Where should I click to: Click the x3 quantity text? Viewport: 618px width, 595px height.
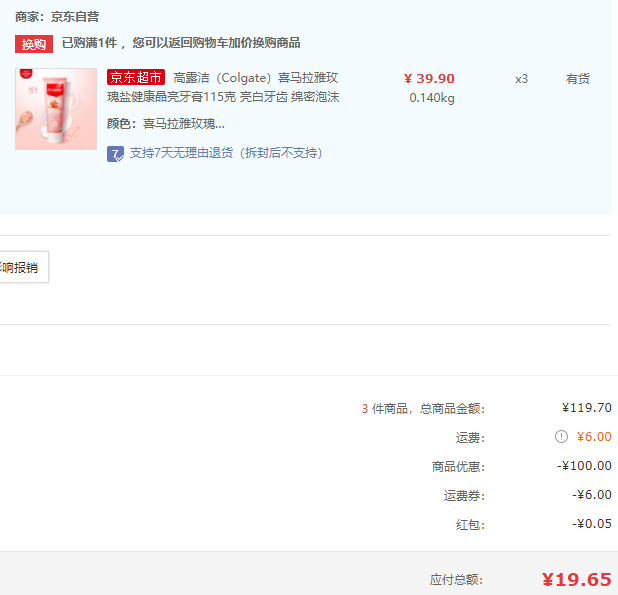pos(521,79)
